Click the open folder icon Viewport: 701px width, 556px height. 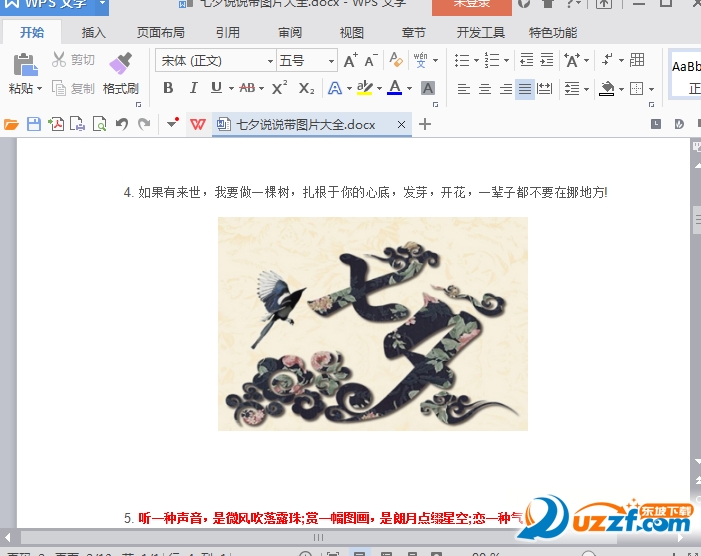11,124
